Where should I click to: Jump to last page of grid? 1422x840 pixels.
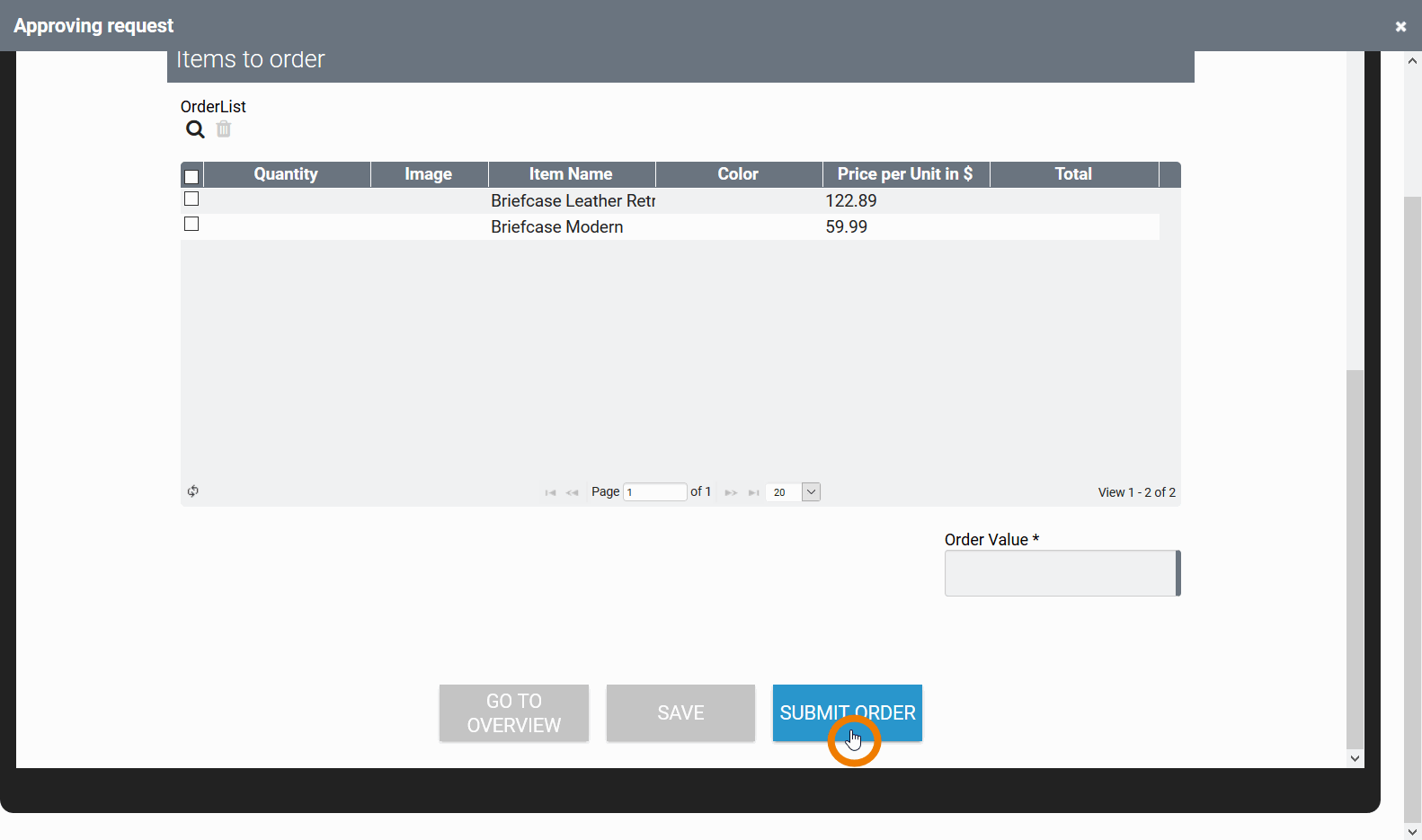coord(753,492)
